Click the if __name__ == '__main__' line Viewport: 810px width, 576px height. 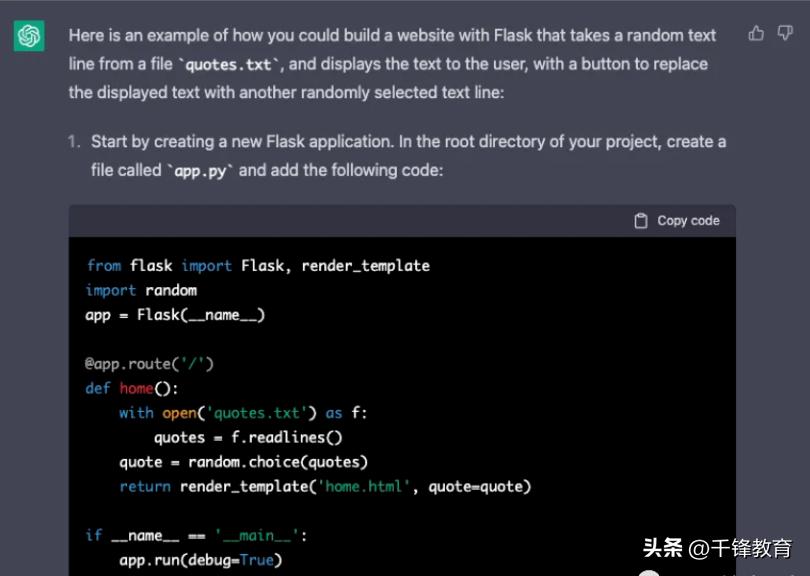(196, 535)
